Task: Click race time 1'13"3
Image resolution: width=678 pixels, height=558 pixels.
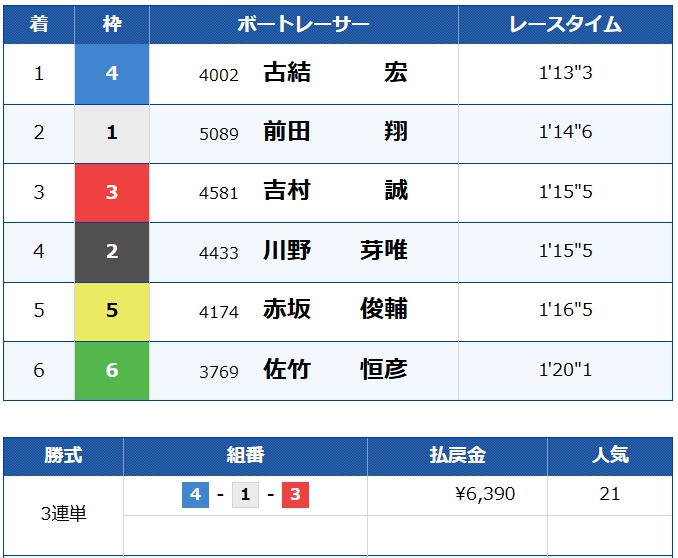Action: (565, 74)
